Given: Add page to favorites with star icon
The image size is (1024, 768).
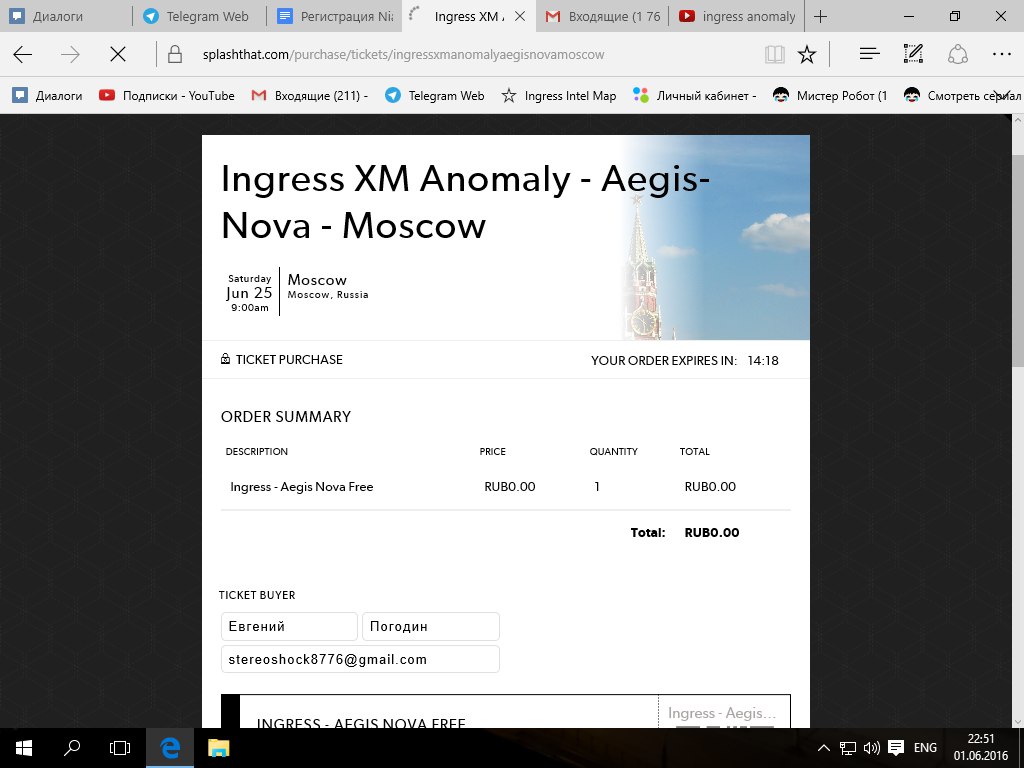Looking at the screenshot, I should (x=807, y=54).
